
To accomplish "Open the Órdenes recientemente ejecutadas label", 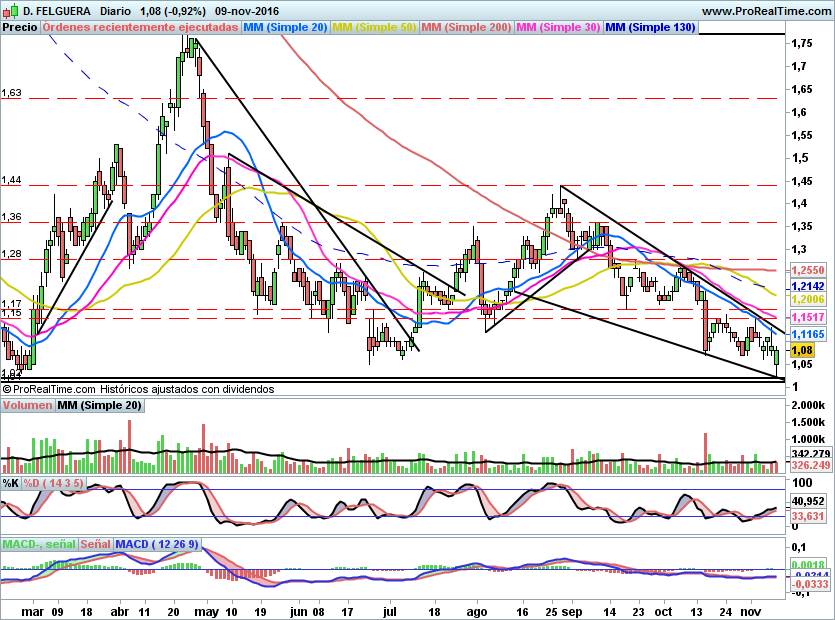I will point(141,28).
